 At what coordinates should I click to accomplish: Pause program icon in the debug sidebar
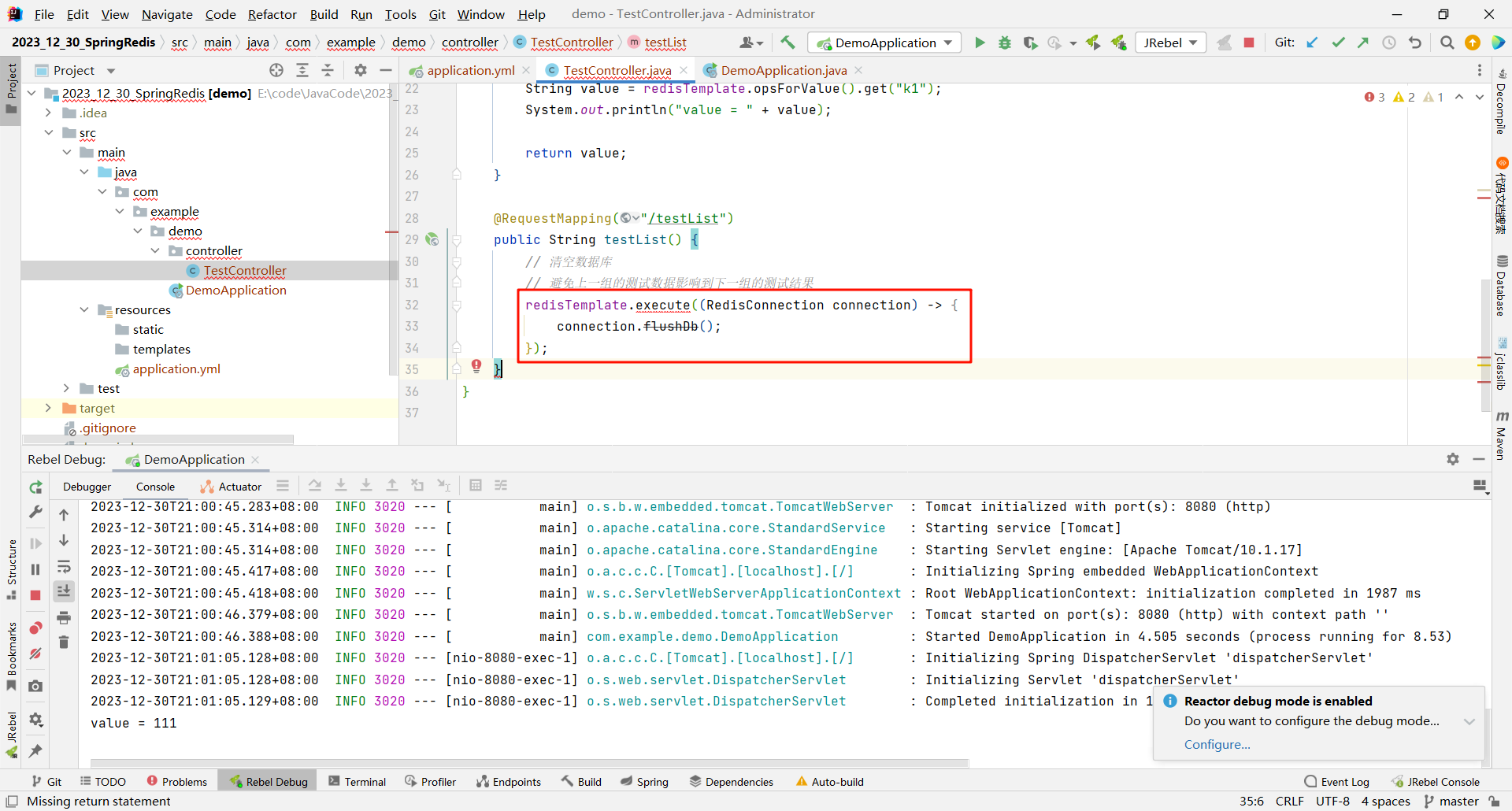(x=35, y=569)
